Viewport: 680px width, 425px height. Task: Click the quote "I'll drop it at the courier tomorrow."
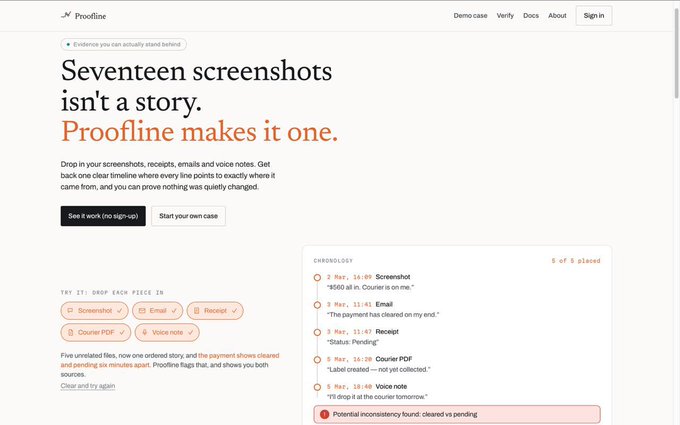coord(377,396)
